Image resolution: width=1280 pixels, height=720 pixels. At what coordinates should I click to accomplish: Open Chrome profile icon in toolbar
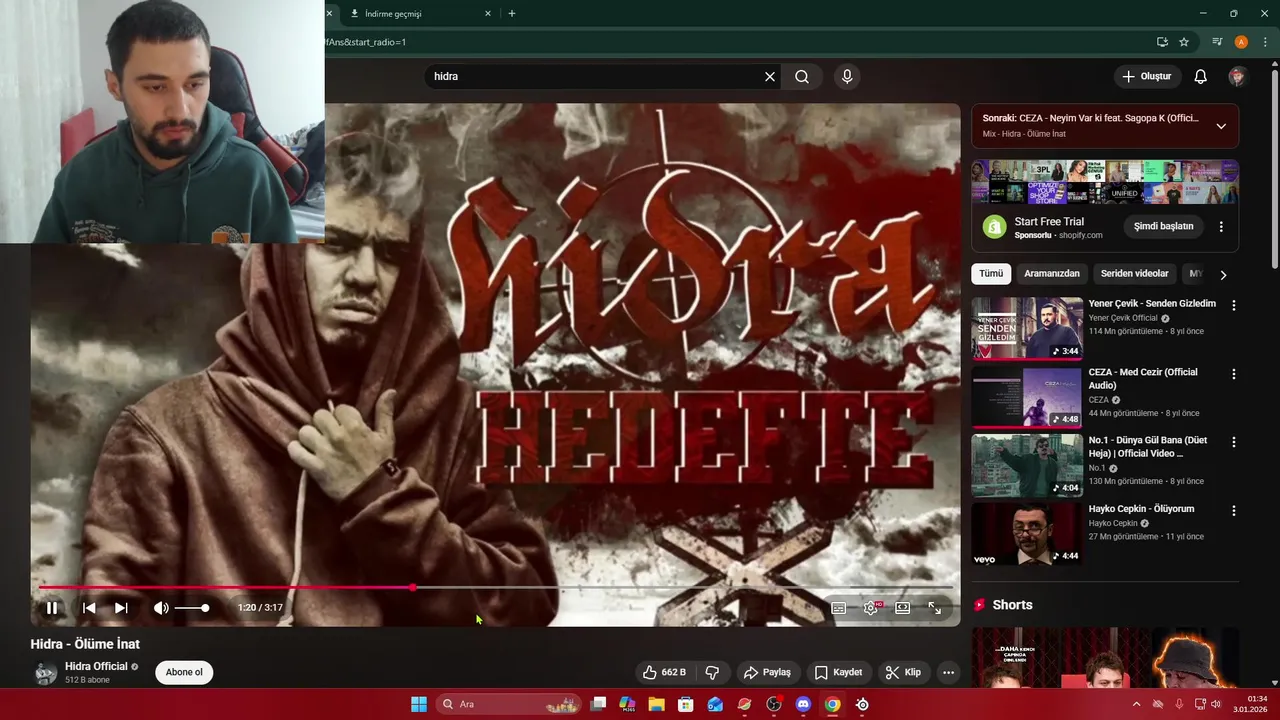click(x=1241, y=42)
